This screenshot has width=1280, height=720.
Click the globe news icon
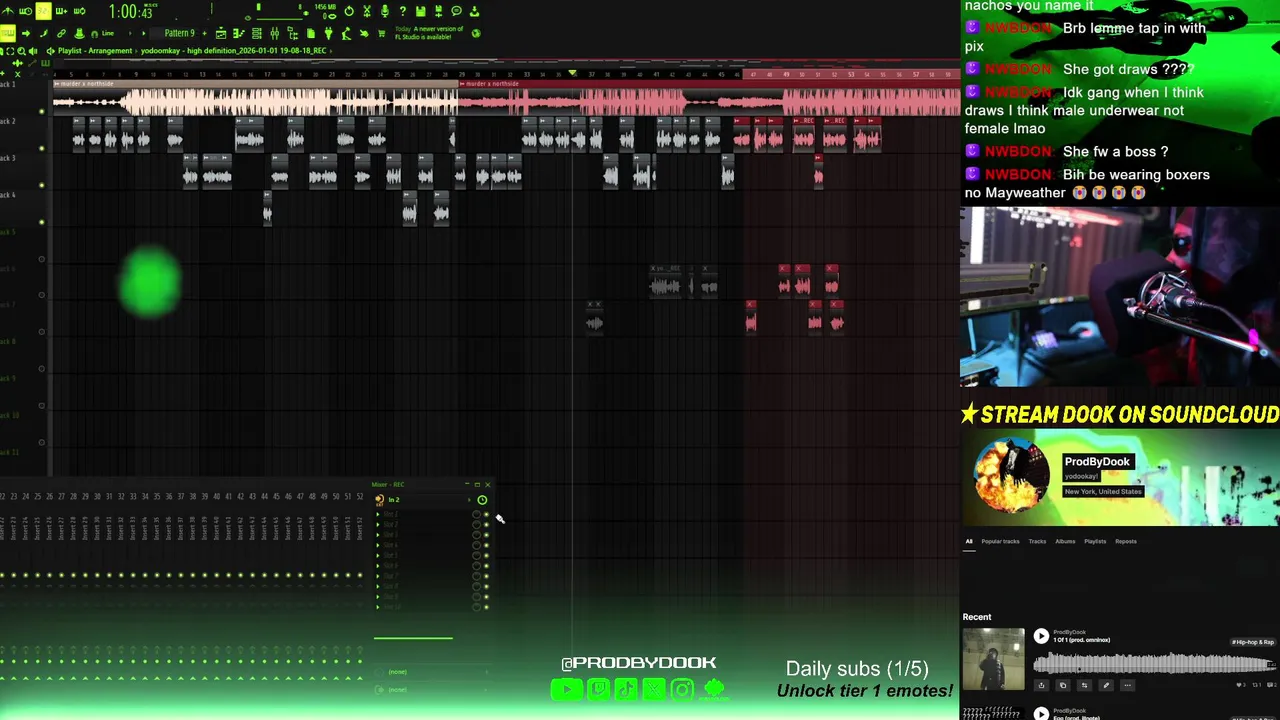tap(475, 33)
